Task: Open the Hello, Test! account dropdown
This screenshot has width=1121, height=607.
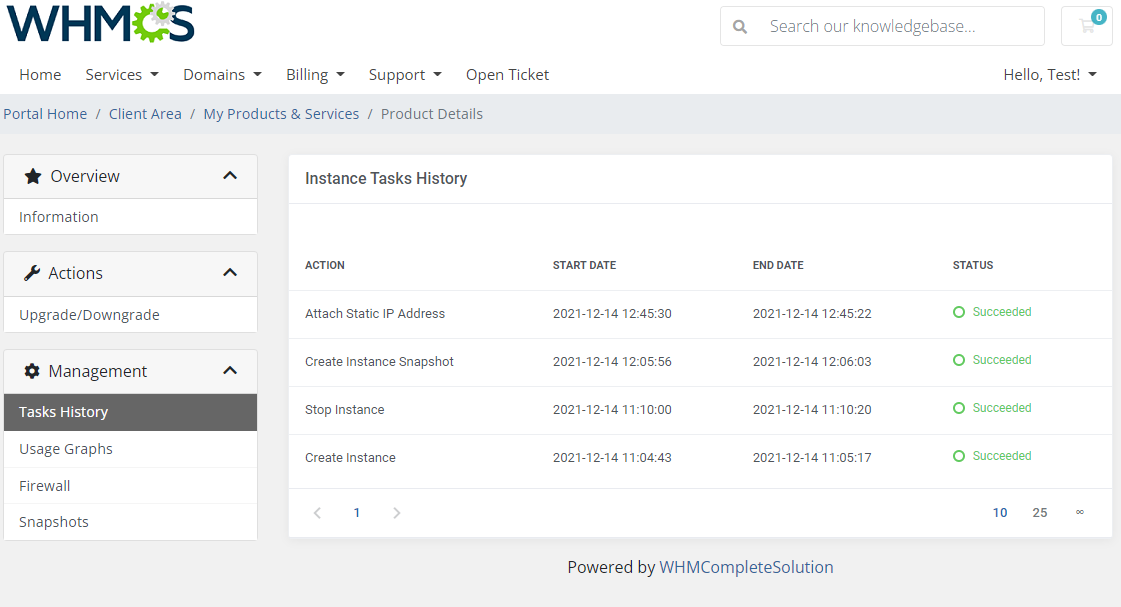Action: (x=1050, y=74)
